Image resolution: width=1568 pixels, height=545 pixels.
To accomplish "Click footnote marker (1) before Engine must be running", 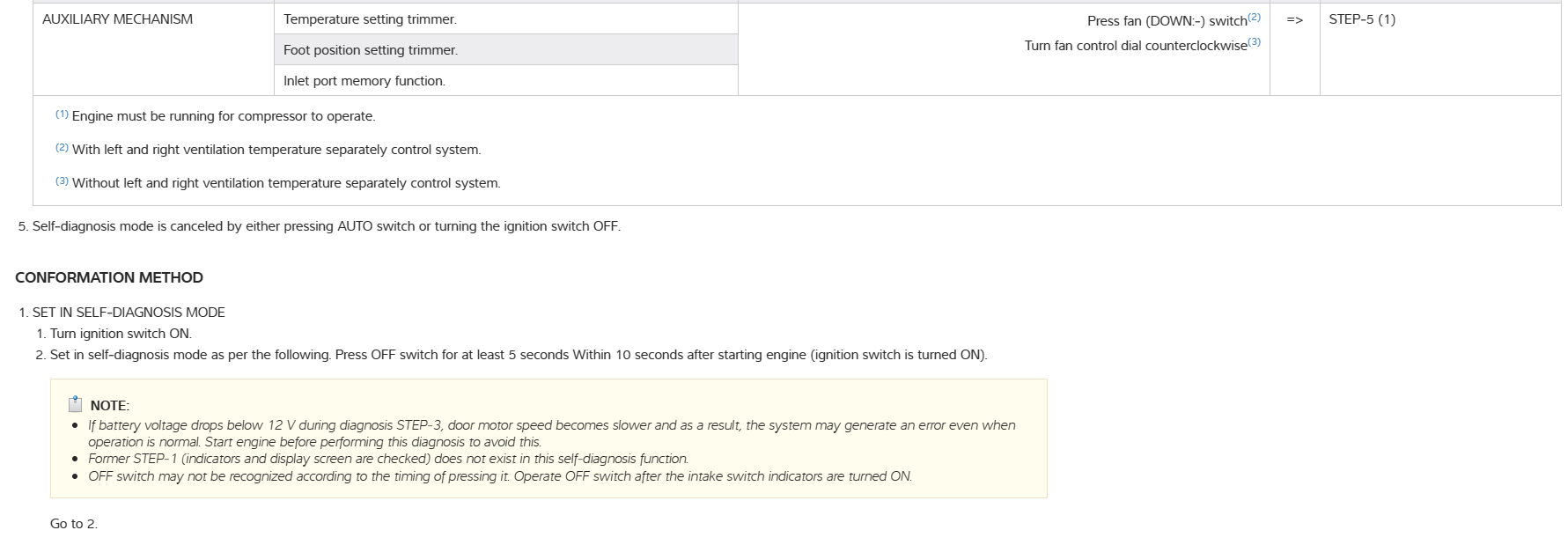I will [62, 114].
